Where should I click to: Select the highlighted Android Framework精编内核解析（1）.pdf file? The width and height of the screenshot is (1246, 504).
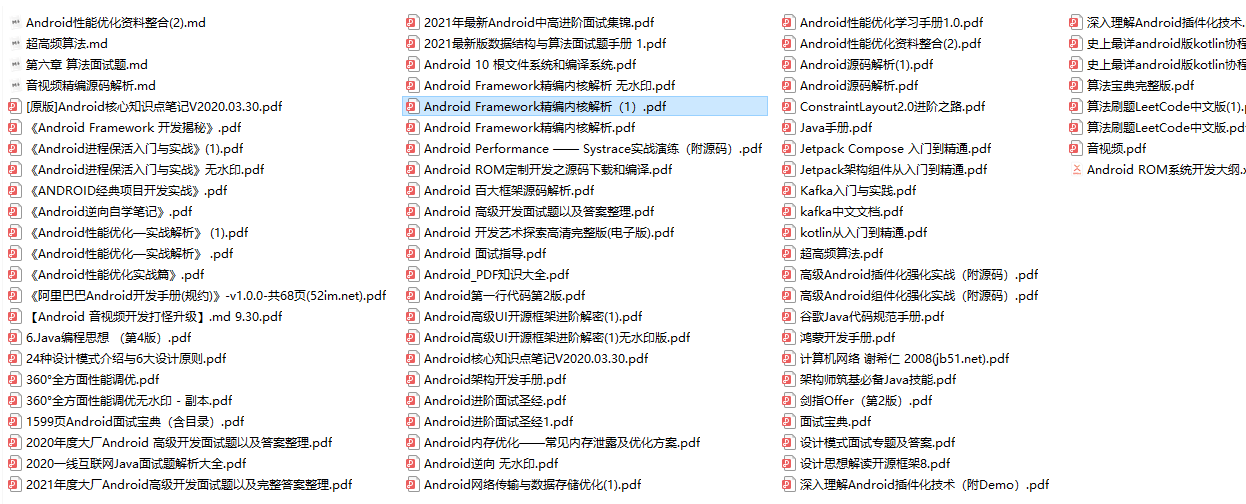pyautogui.click(x=585, y=107)
